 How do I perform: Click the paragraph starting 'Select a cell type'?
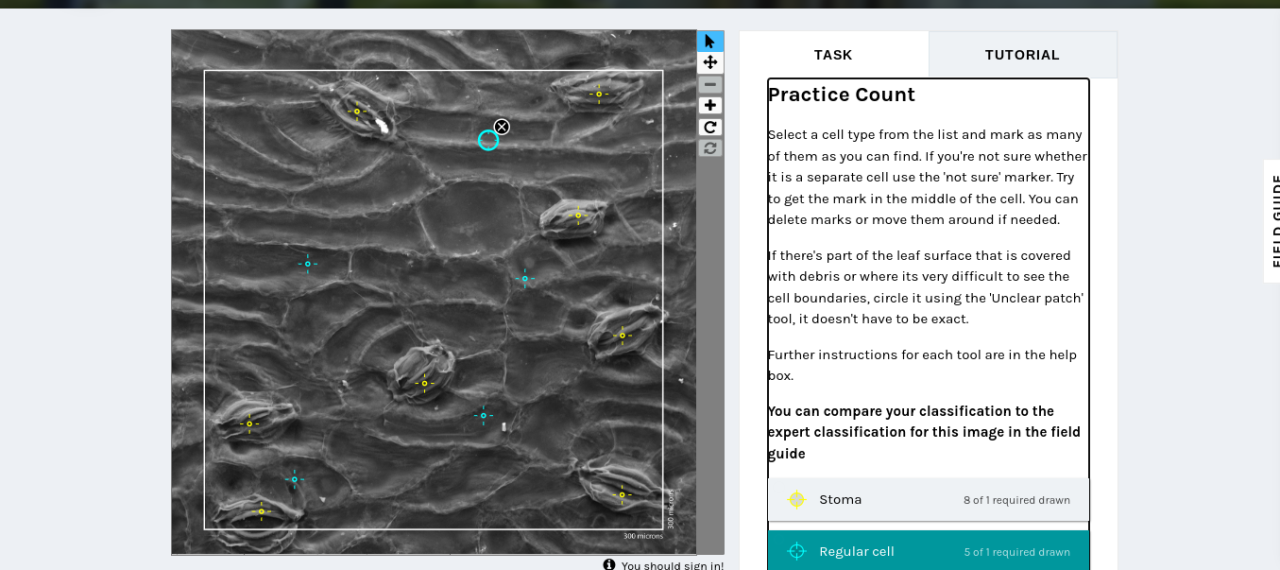[927, 177]
